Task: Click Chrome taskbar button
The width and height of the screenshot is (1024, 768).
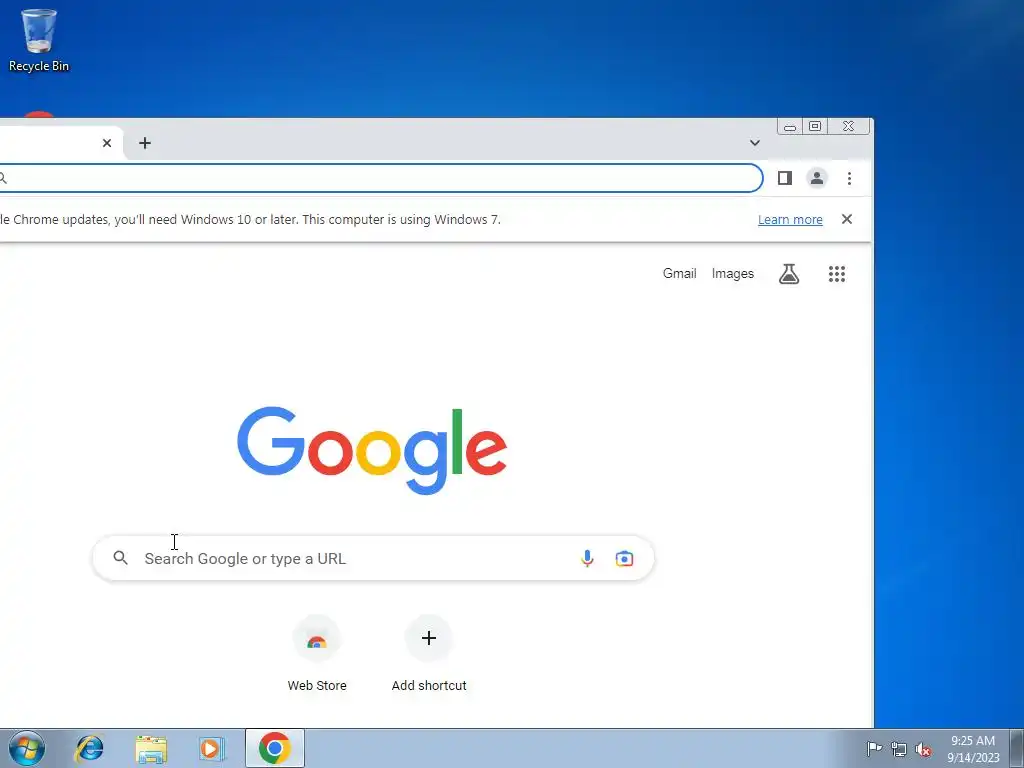Action: coord(275,748)
